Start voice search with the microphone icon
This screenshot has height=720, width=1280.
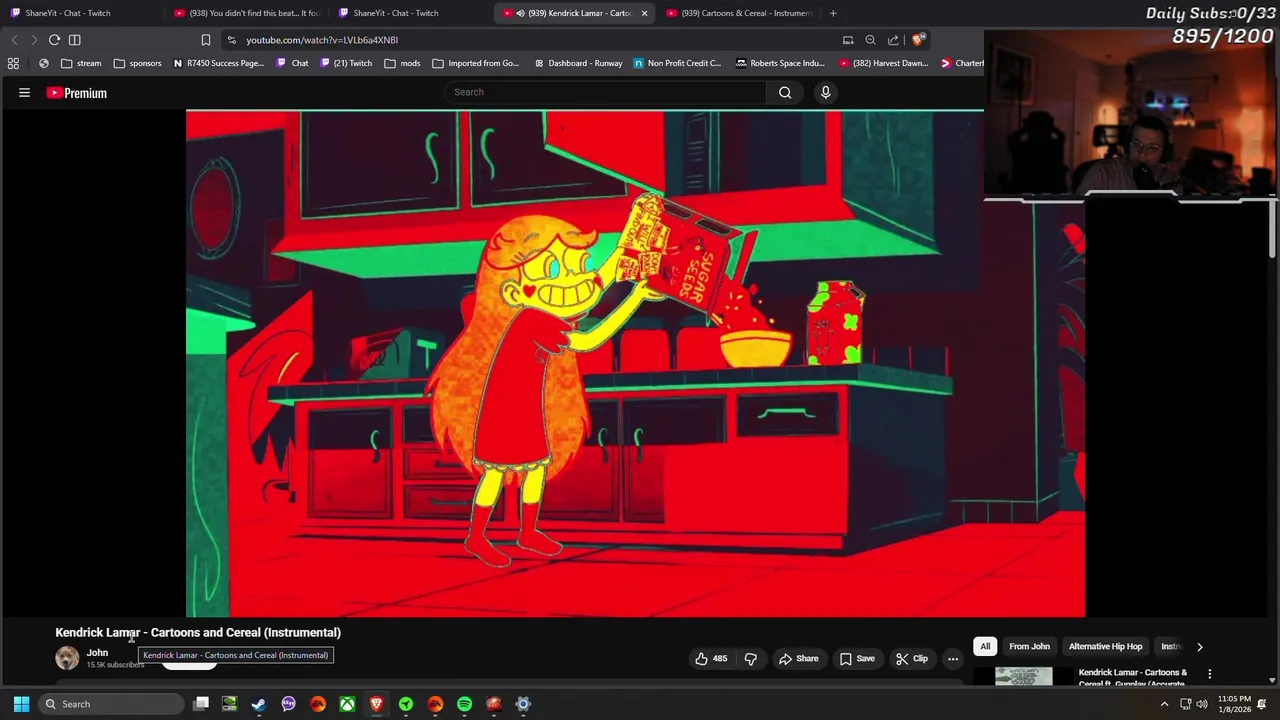click(825, 92)
